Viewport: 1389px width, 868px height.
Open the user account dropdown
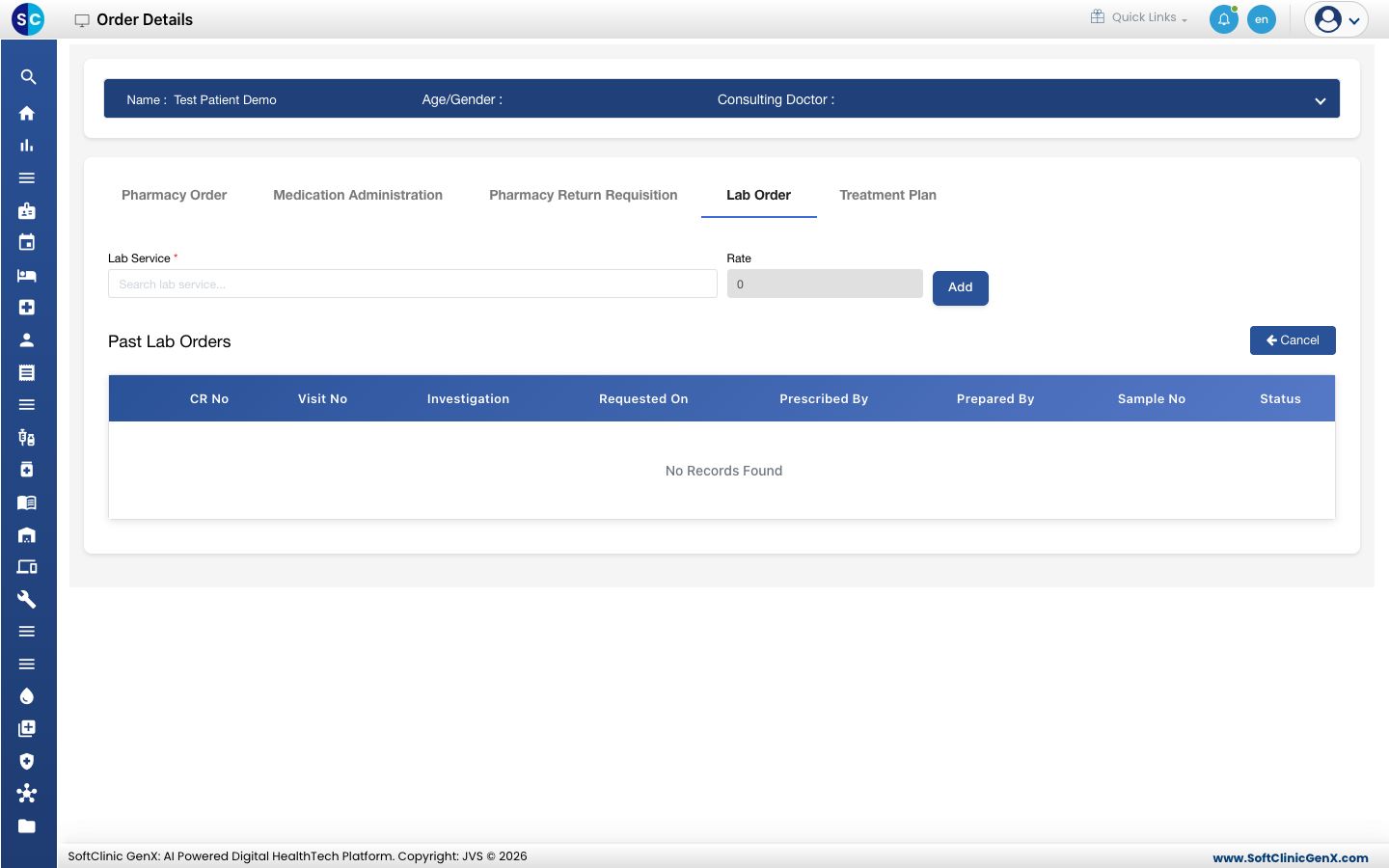(1337, 19)
